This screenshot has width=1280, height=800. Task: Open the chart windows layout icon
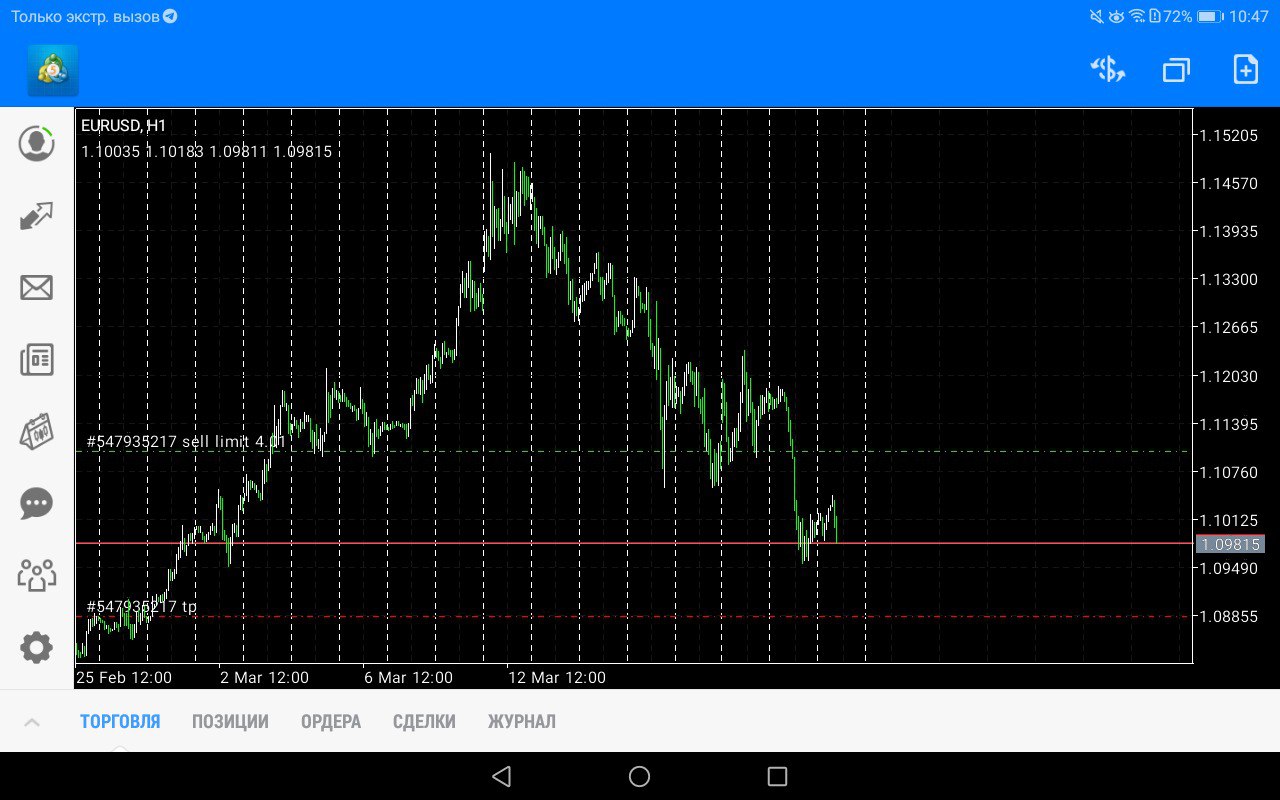pyautogui.click(x=1176, y=70)
